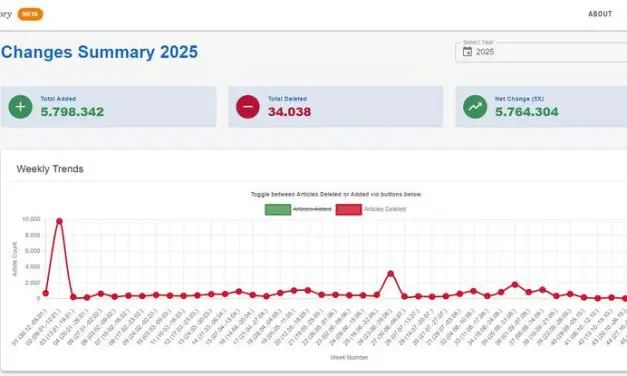Viewport: 627px width, 376px height.
Task: Click the week 26 x-axis date label
Action: pyautogui.click(x=375, y=327)
